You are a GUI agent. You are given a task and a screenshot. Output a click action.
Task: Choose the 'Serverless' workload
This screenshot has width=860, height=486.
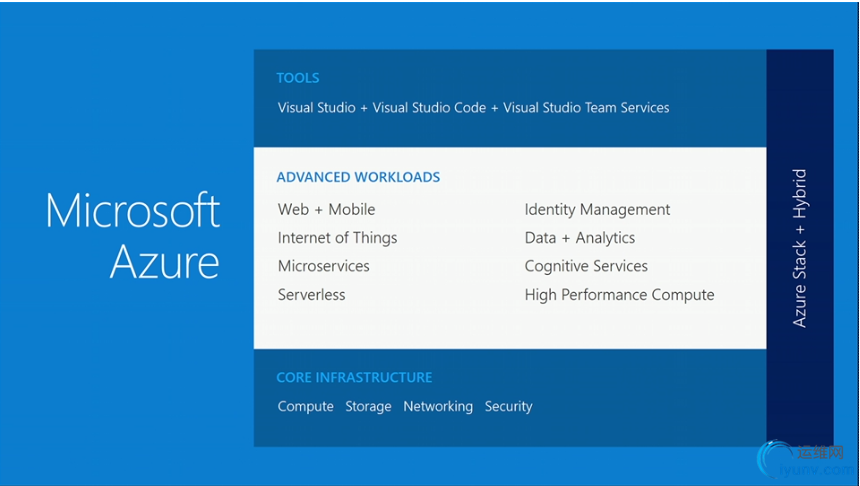click(x=312, y=295)
